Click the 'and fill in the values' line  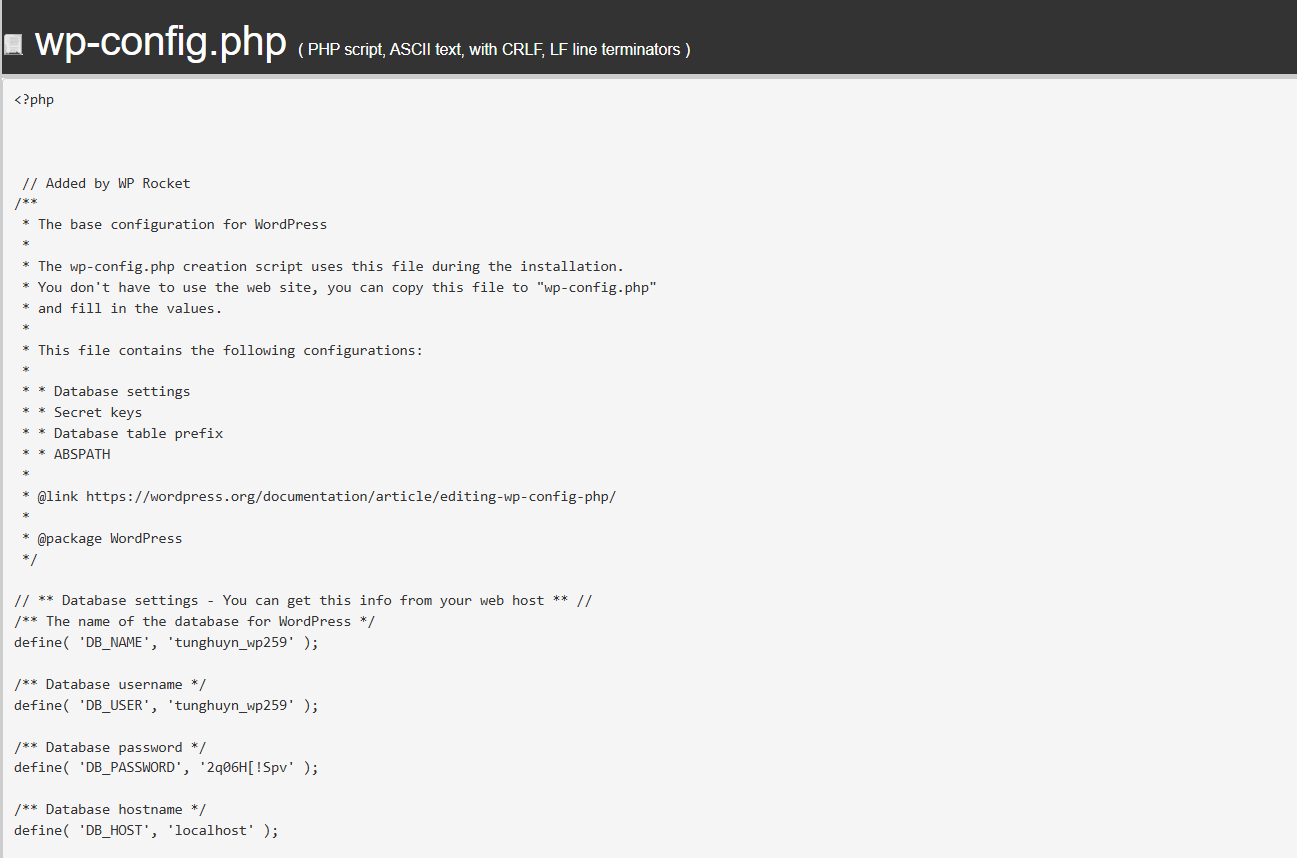(x=130, y=308)
